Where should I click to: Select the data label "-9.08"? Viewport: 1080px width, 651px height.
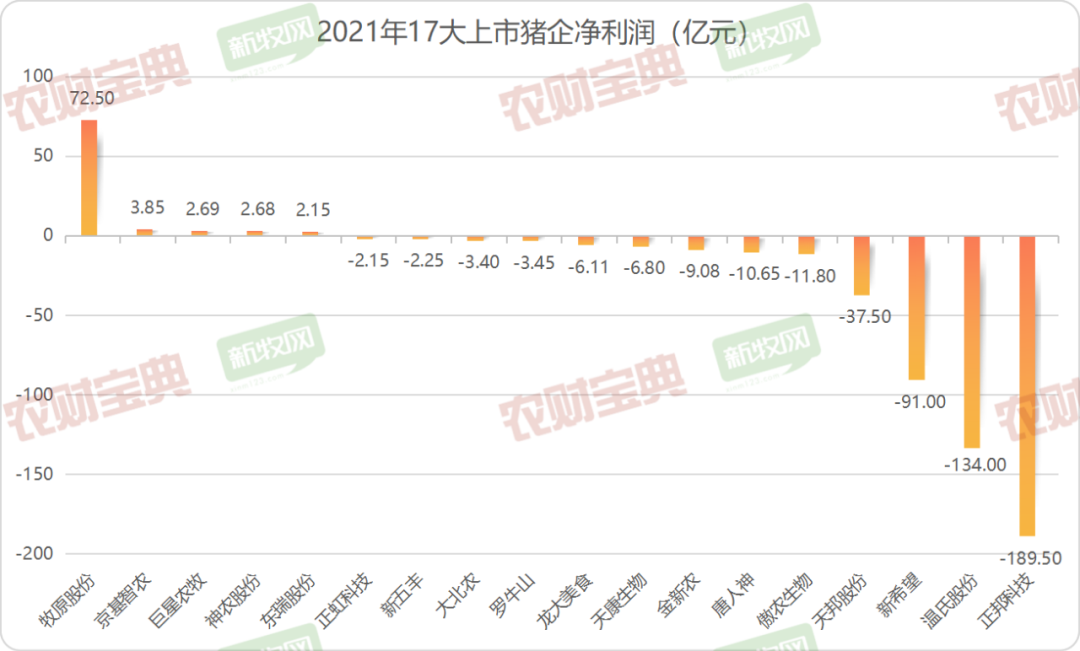699,271
